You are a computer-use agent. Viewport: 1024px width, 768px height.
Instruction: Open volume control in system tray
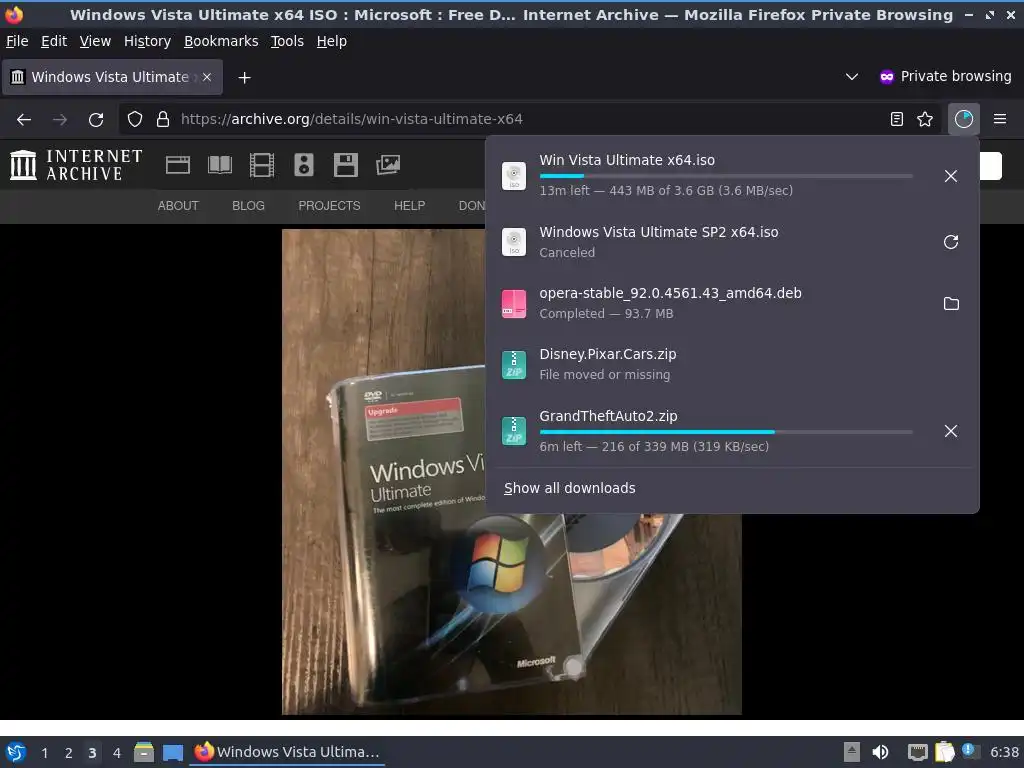(880, 752)
